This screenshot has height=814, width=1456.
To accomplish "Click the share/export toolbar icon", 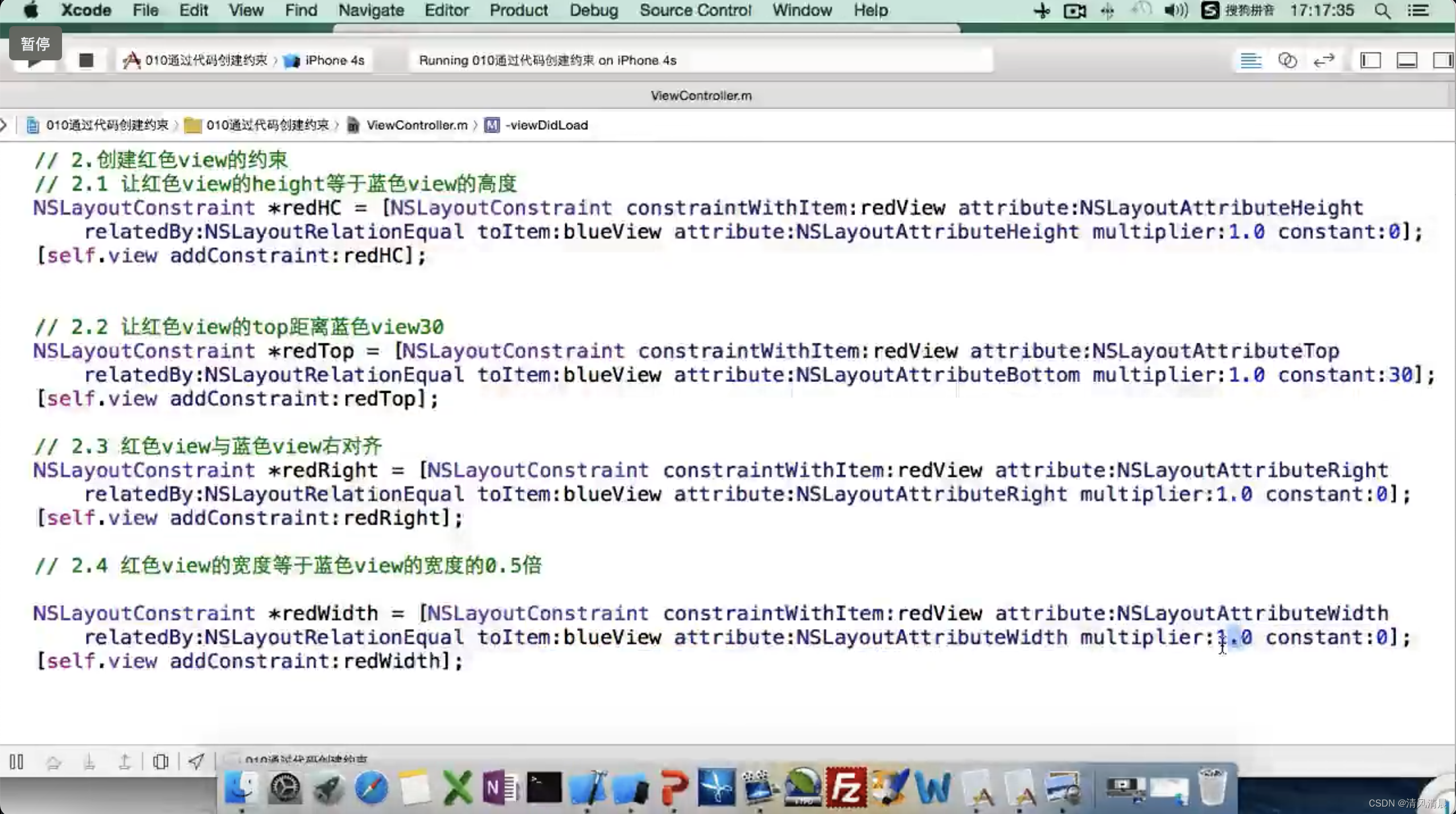I will click(x=197, y=761).
